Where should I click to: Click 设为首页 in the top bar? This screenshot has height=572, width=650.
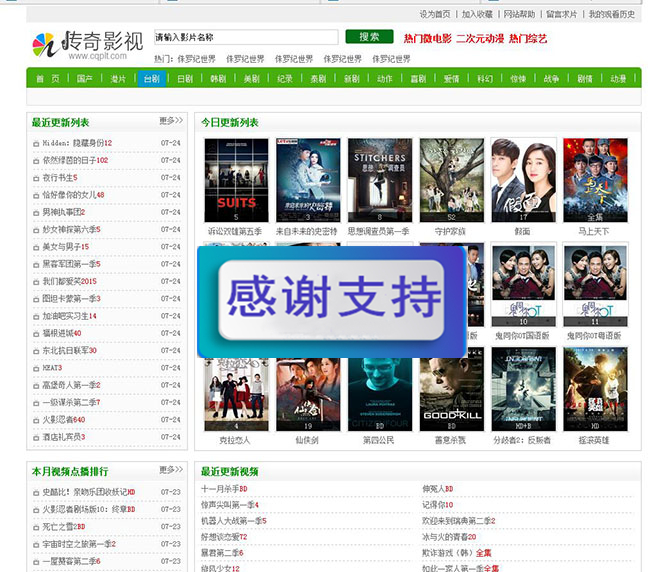(x=435, y=15)
